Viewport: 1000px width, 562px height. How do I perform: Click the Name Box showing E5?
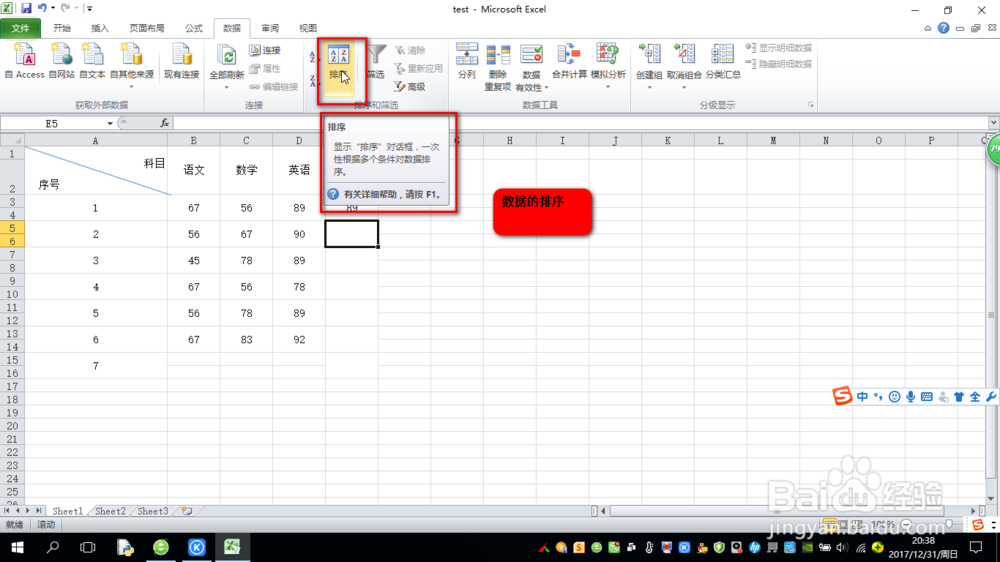[52, 123]
